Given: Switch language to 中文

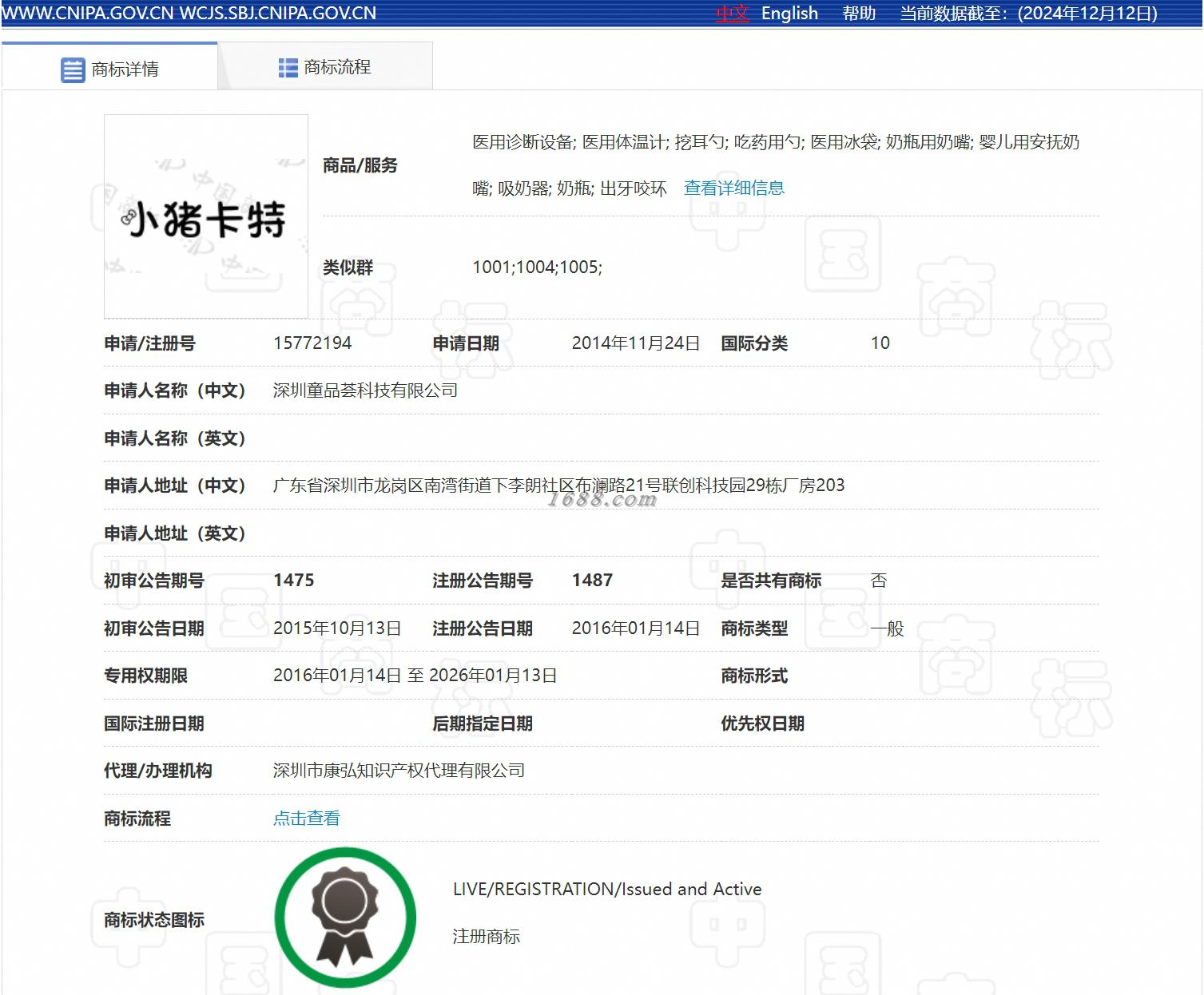Looking at the screenshot, I should pos(732,14).
